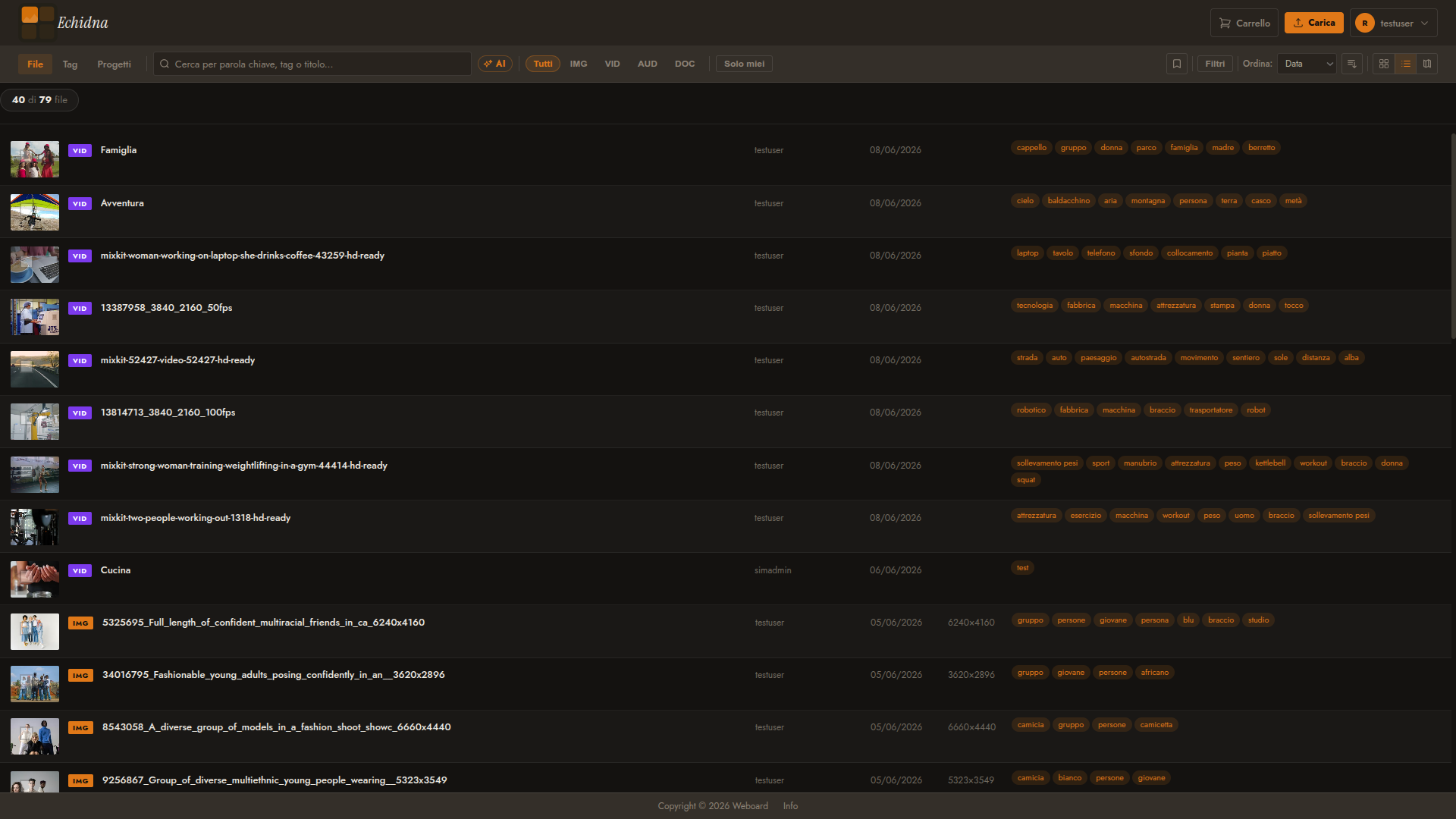Click the IMG badge on 34016795 row
Viewport: 1456px width, 819px height.
[x=80, y=676]
